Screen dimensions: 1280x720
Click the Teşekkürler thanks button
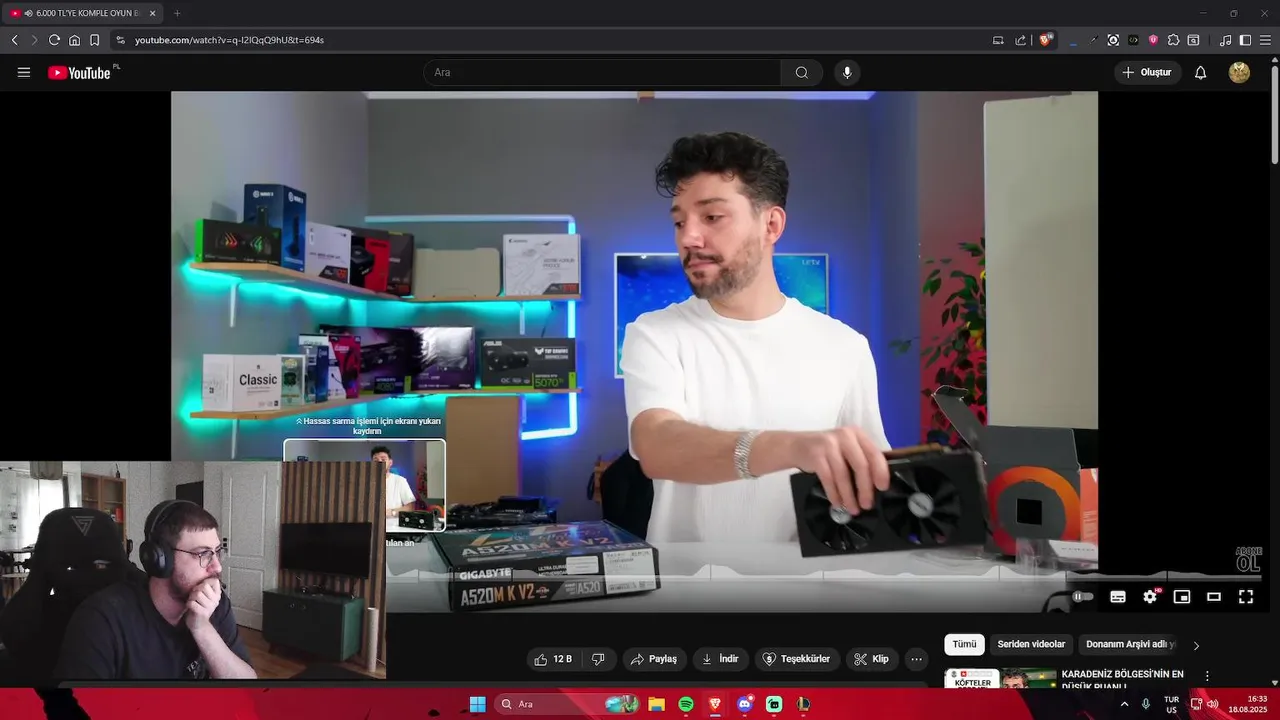pyautogui.click(x=797, y=659)
